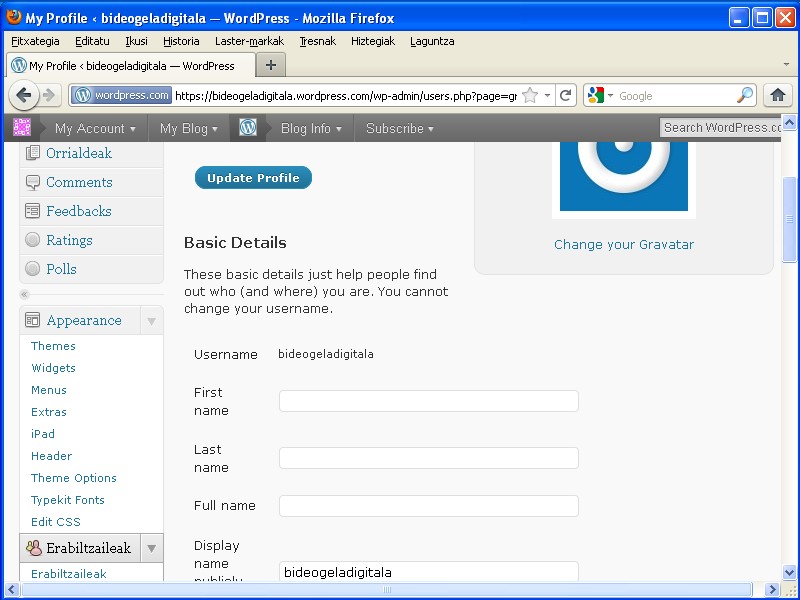Image resolution: width=800 pixels, height=600 pixels.
Task: Collapse the Appearance section arrow
Action: tap(152, 321)
